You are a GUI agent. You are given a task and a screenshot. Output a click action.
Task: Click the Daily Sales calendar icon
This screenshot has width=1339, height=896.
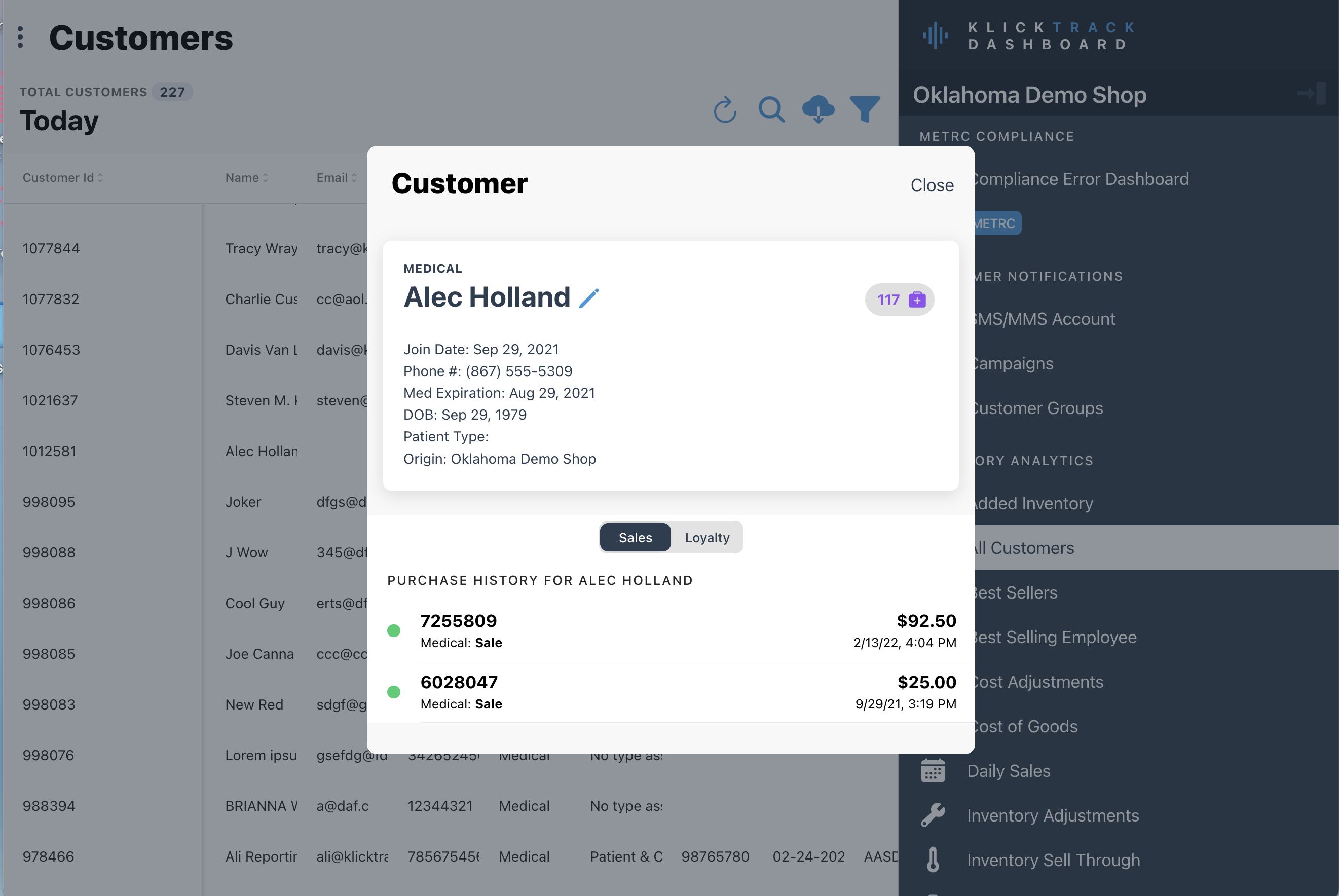(933, 771)
